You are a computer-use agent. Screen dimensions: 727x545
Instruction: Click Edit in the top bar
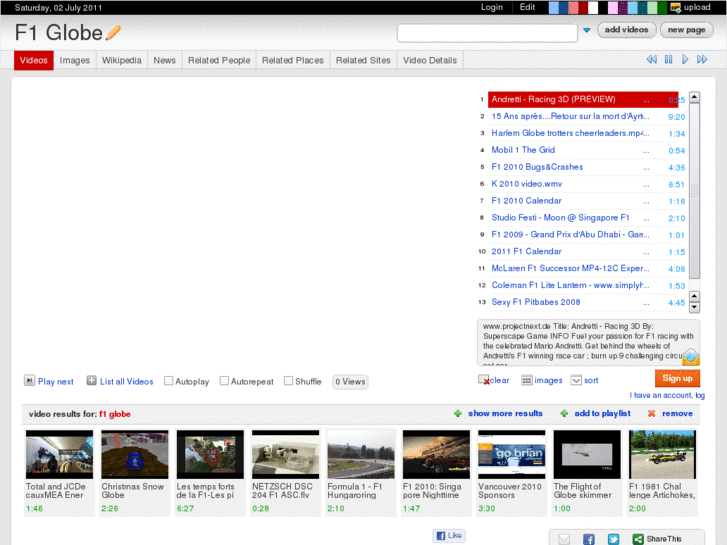pos(527,7)
